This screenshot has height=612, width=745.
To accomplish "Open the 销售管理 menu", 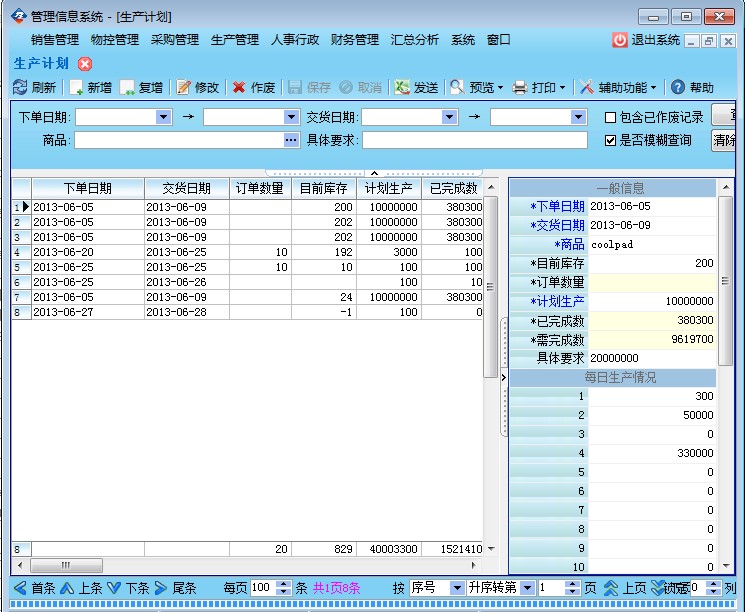I will (55, 40).
